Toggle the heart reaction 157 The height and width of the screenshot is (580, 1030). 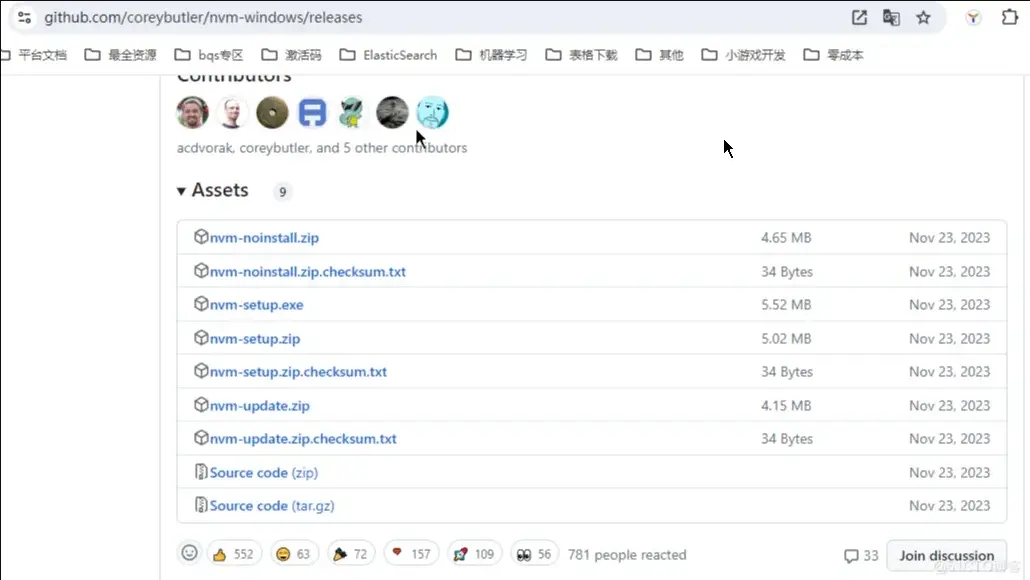(411, 554)
